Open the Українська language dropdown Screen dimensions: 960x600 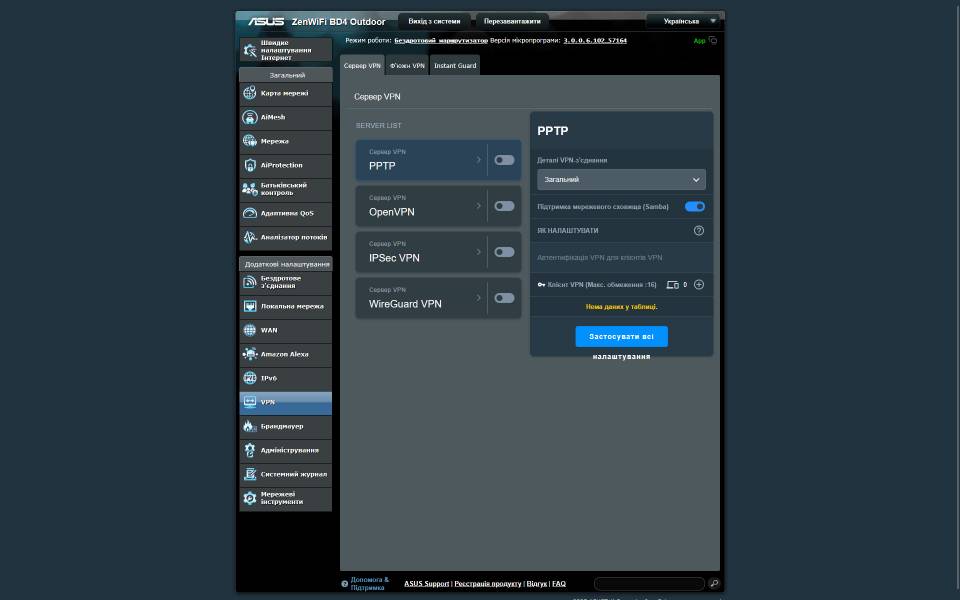click(683, 21)
